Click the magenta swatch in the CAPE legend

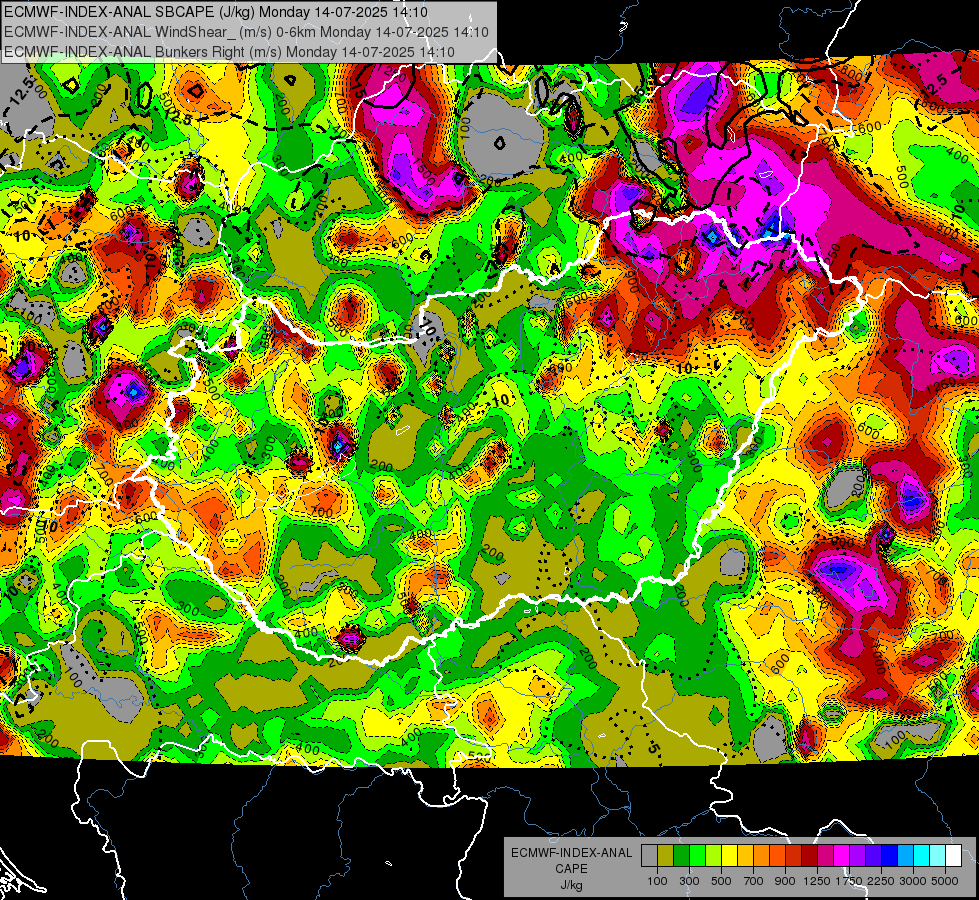click(x=842, y=856)
